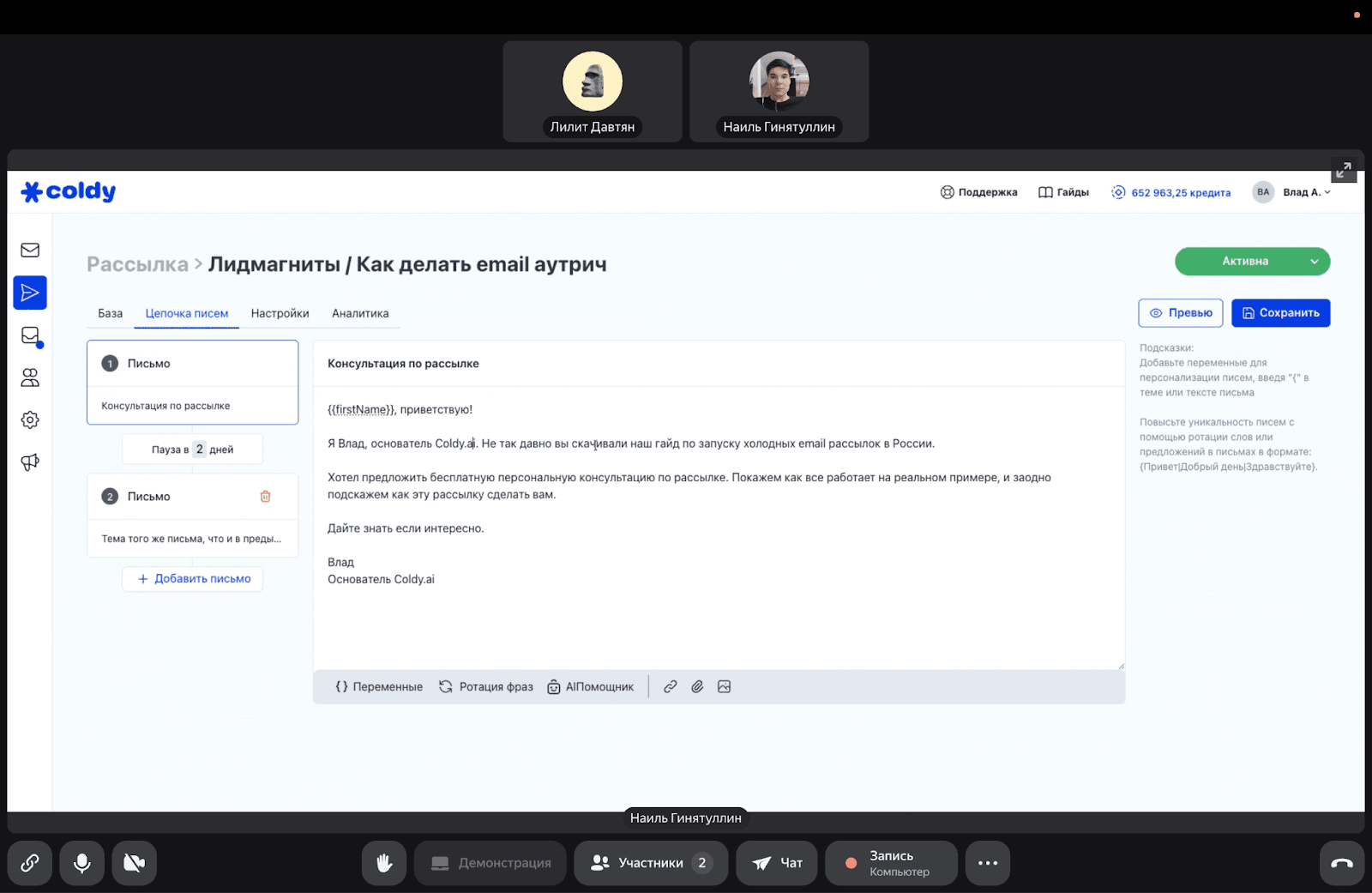
Task: Insert image using picture icon
Action: tap(725, 687)
